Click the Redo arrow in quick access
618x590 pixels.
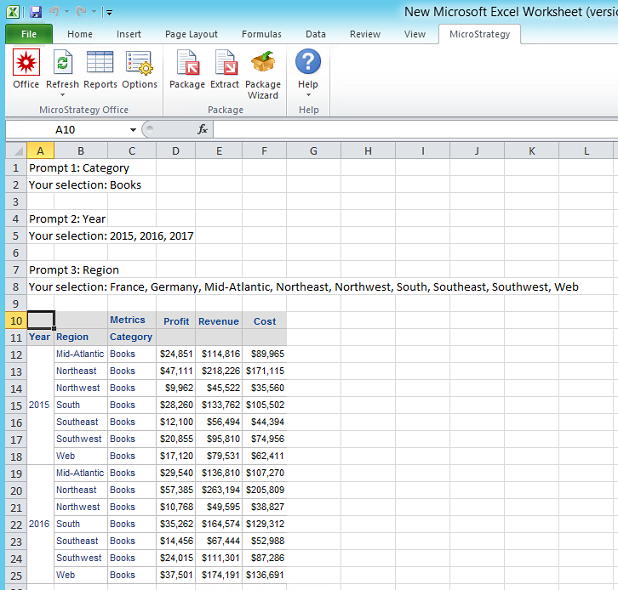(x=81, y=12)
